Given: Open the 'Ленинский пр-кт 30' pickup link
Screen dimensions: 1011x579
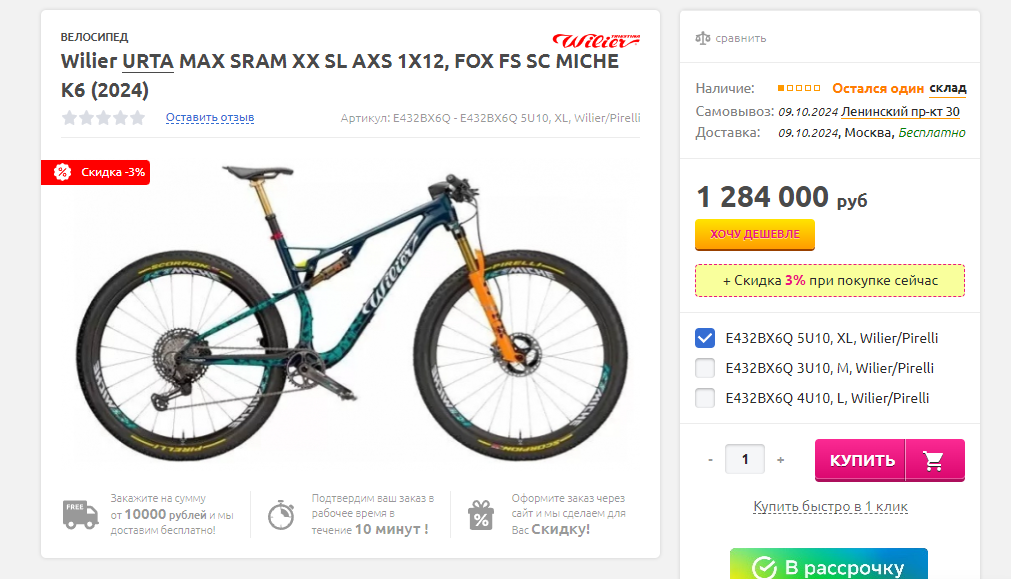Looking at the screenshot, I should pyautogui.click(x=900, y=112).
